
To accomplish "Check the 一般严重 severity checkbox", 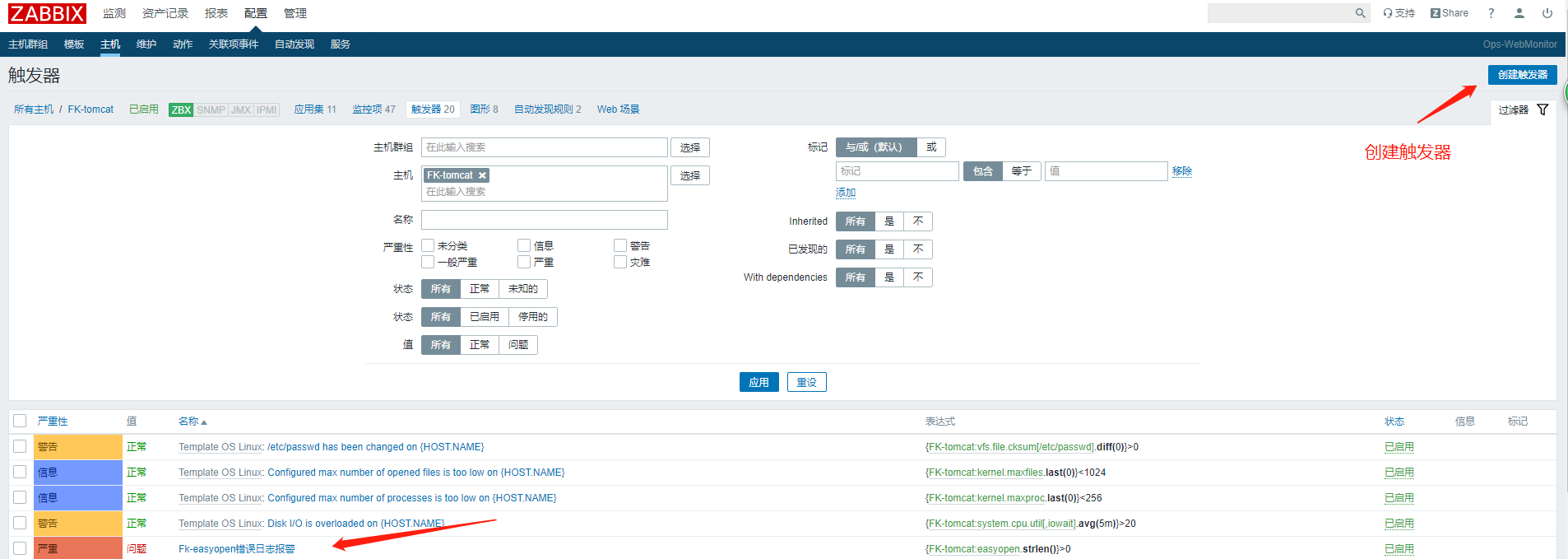I will pyautogui.click(x=428, y=262).
